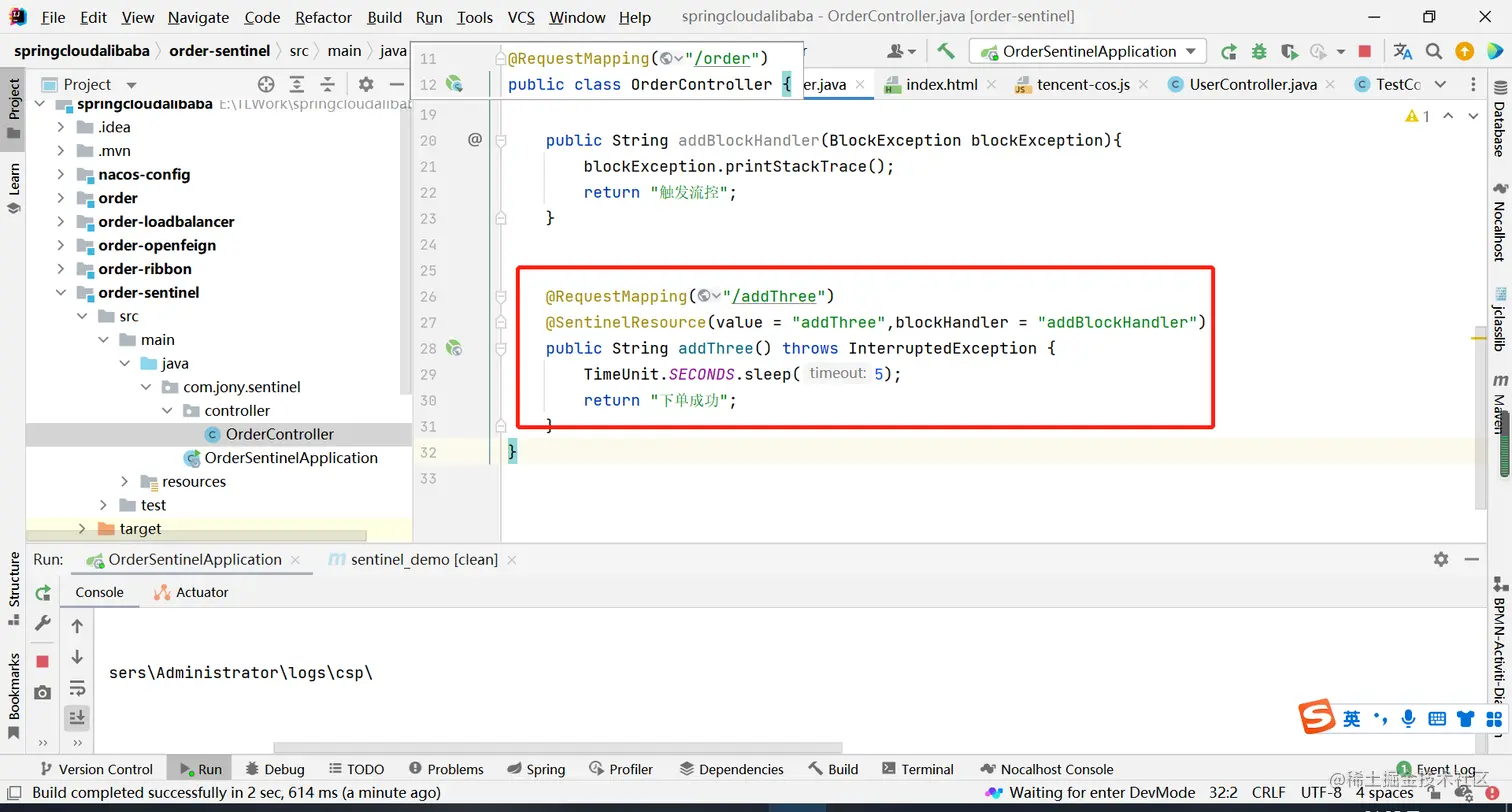Click the gutter icon on line 28
Image resolution: width=1512 pixels, height=812 pixels.
click(x=454, y=348)
